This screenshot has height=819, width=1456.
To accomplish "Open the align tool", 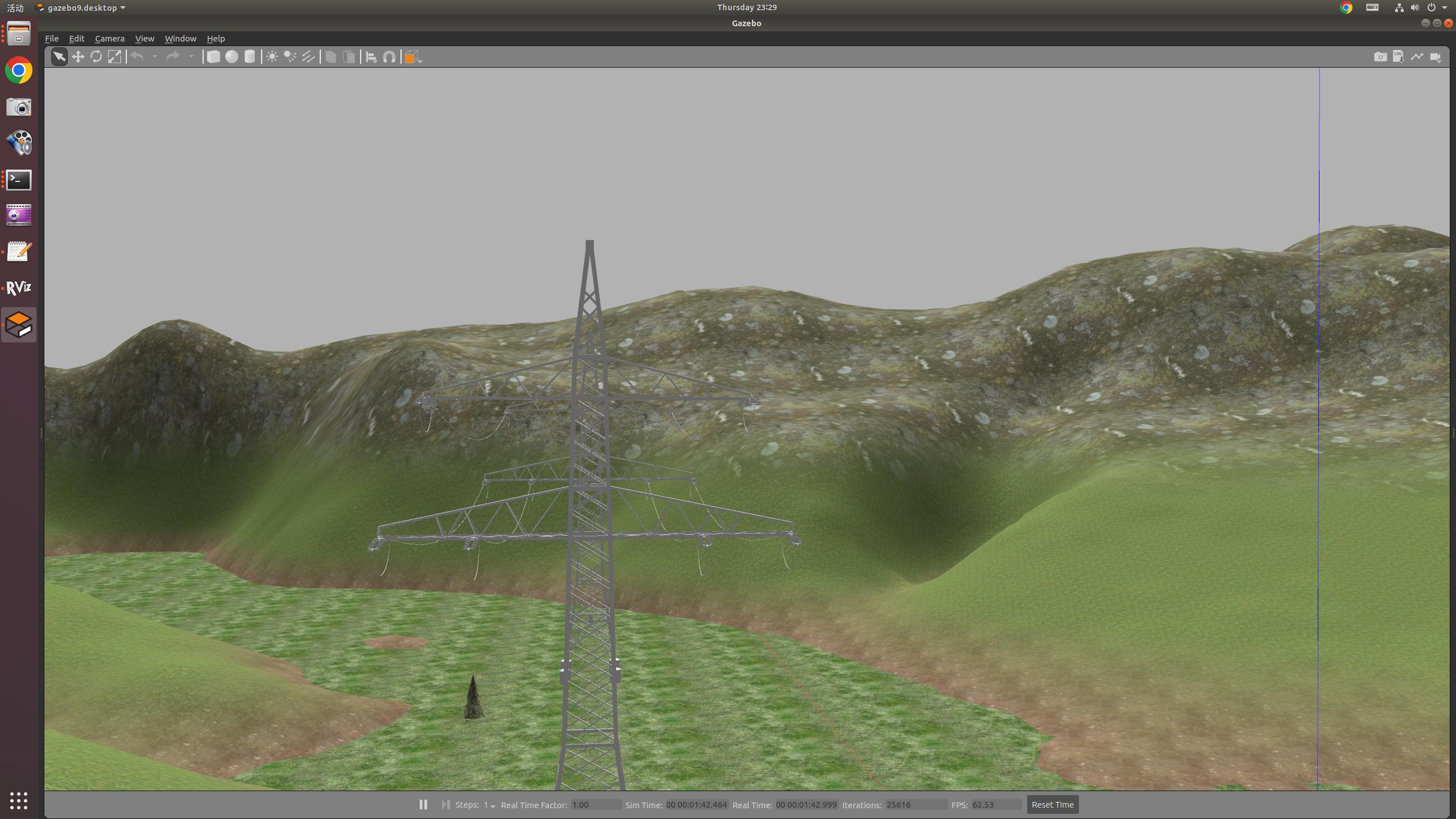I will tap(371, 57).
